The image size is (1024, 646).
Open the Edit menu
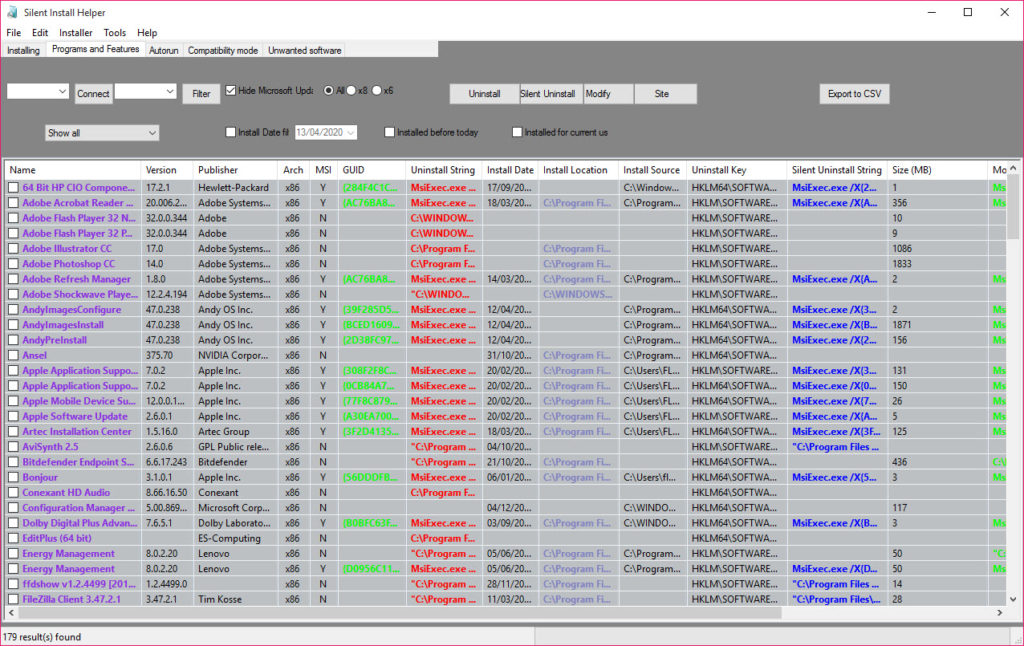(x=40, y=33)
